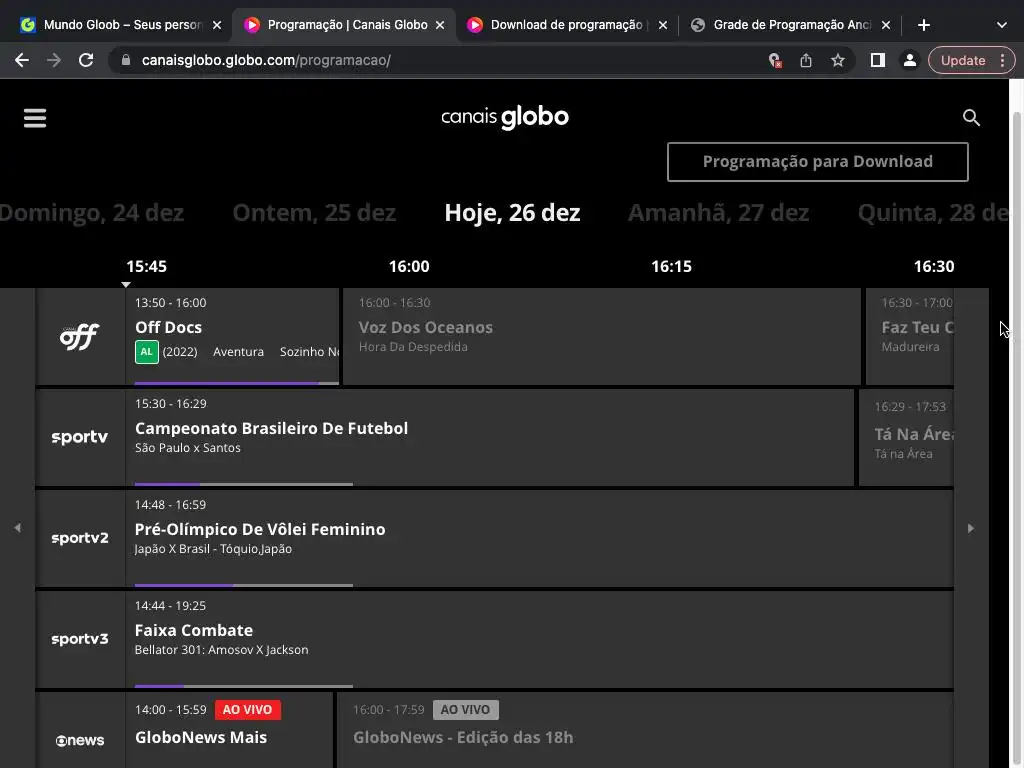
Task: Select the SporTV3 channel logo
Action: click(x=80, y=639)
